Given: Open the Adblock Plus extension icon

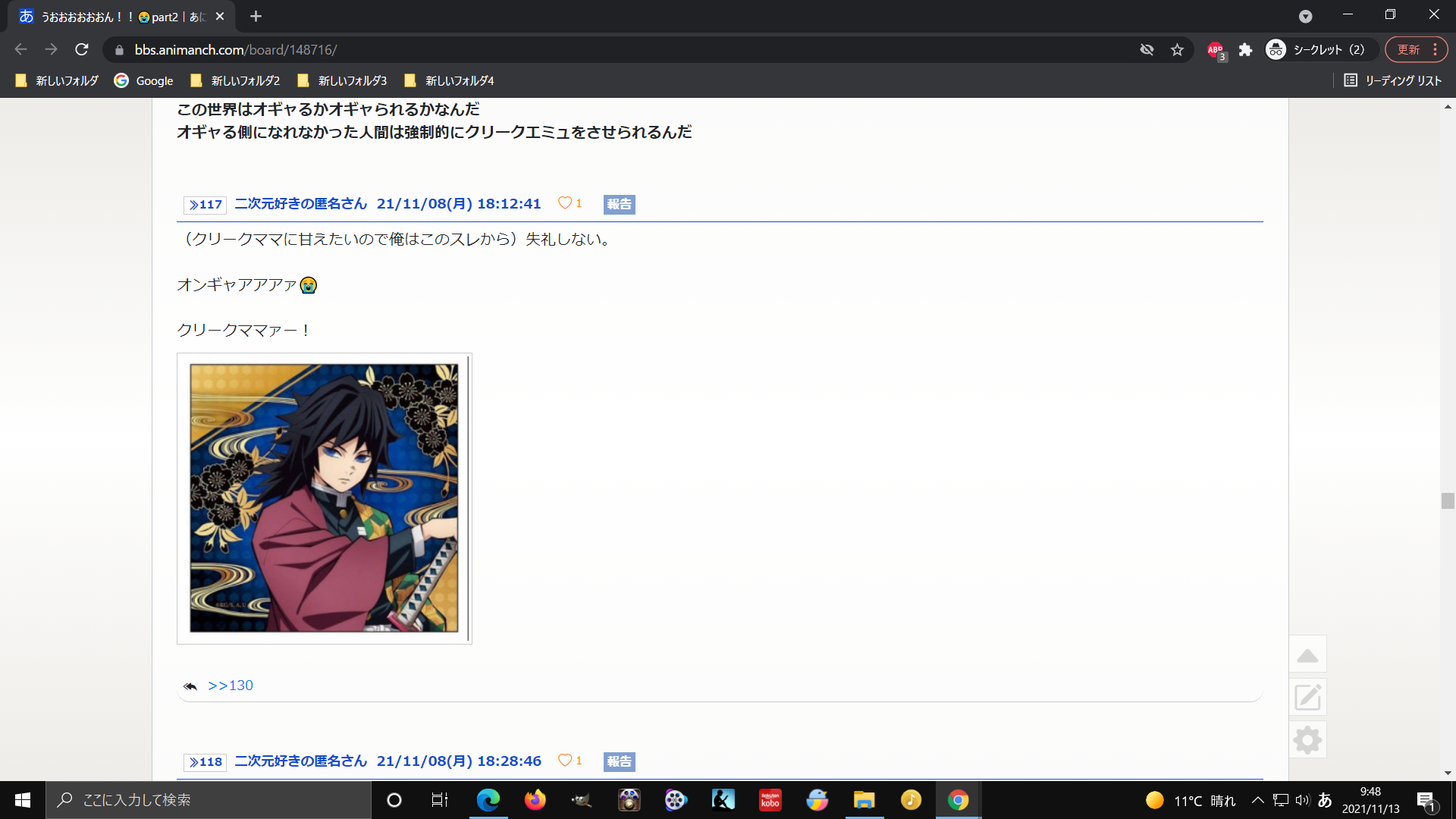Looking at the screenshot, I should [x=1216, y=50].
